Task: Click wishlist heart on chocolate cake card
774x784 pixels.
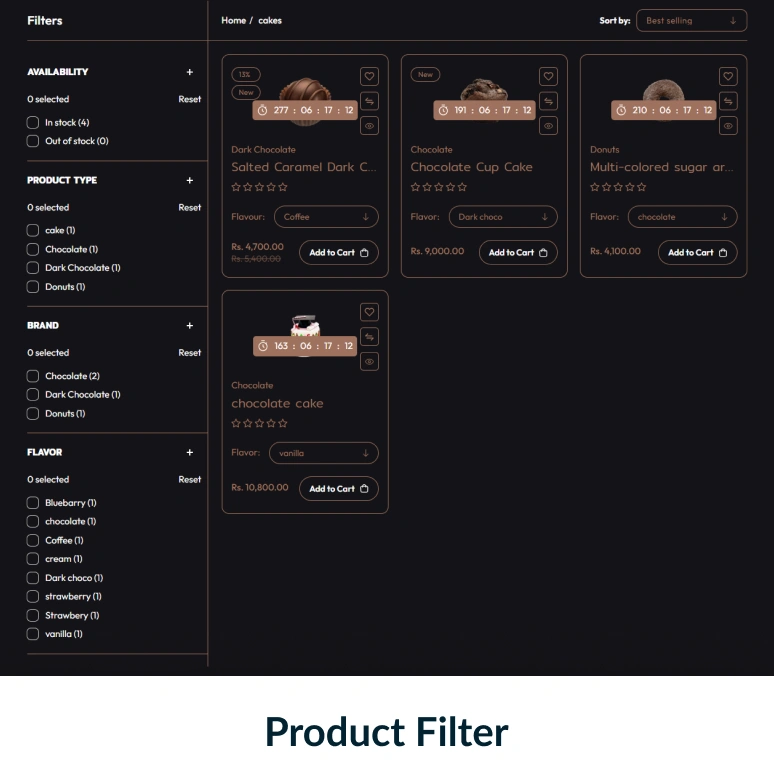Action: [x=369, y=312]
